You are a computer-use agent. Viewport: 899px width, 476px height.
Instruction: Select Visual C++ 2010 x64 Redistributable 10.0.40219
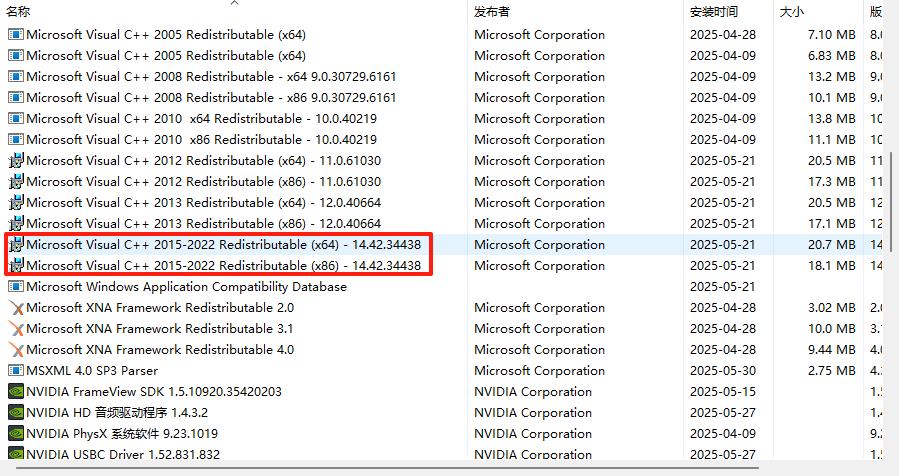202,119
